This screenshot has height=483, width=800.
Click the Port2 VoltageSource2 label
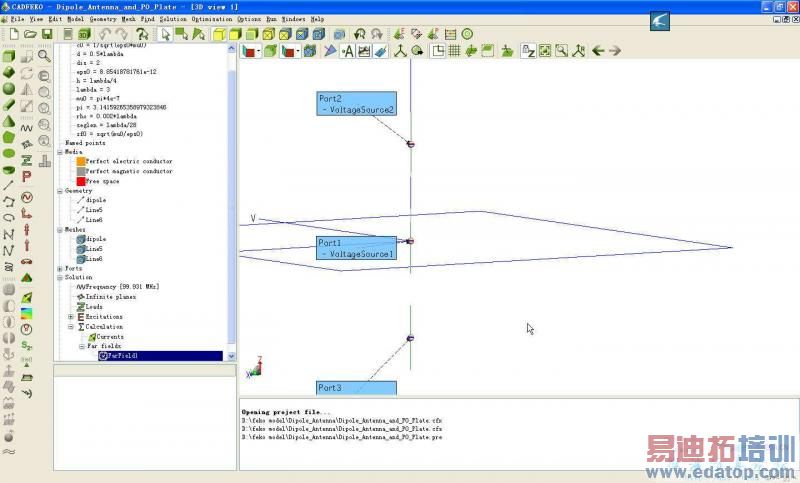pyautogui.click(x=356, y=104)
